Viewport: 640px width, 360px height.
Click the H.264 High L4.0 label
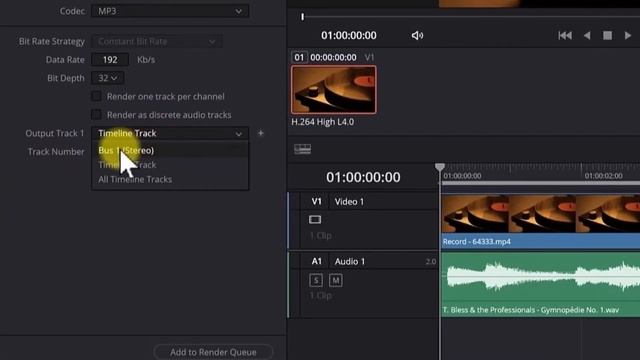pos(322,122)
